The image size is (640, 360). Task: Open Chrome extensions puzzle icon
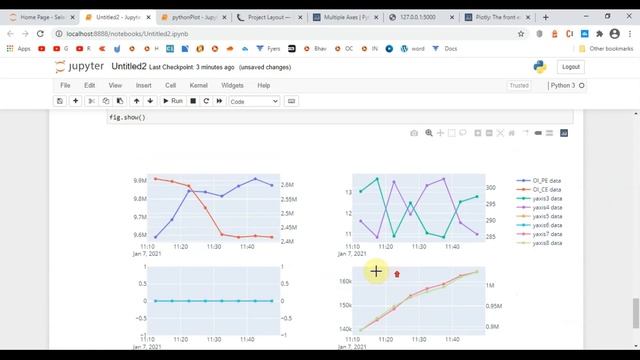click(599, 34)
